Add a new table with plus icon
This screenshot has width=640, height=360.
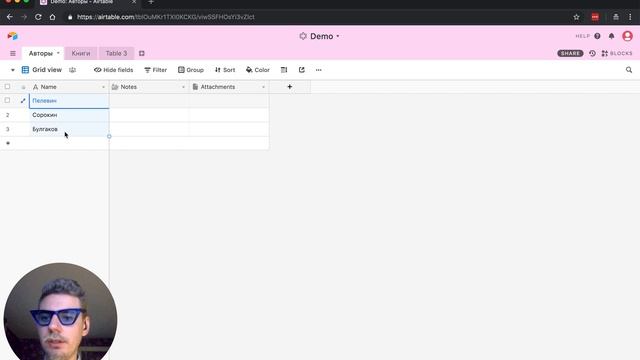(x=142, y=53)
